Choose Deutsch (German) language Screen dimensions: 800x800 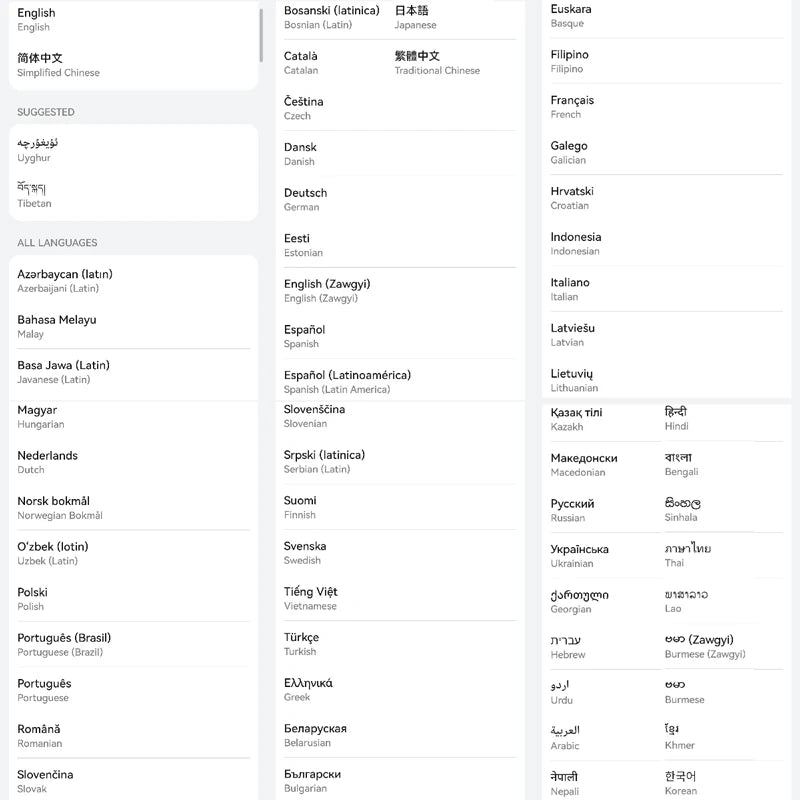pyautogui.click(x=306, y=199)
